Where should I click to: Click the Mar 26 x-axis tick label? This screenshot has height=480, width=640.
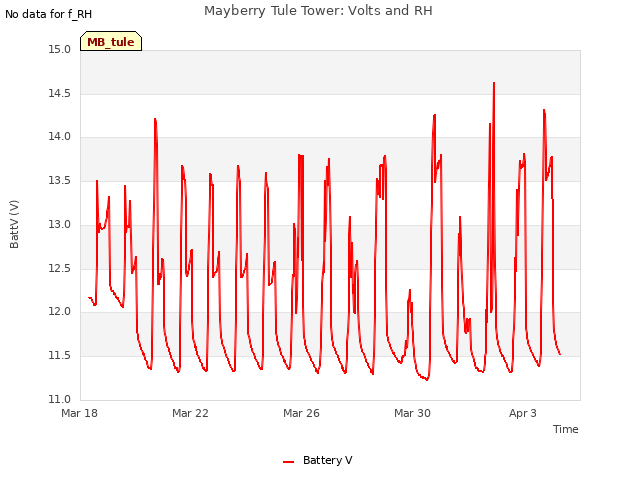pyautogui.click(x=301, y=413)
